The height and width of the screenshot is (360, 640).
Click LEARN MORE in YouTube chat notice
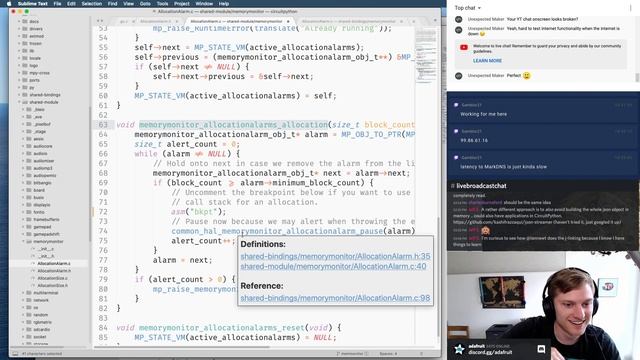point(487,61)
